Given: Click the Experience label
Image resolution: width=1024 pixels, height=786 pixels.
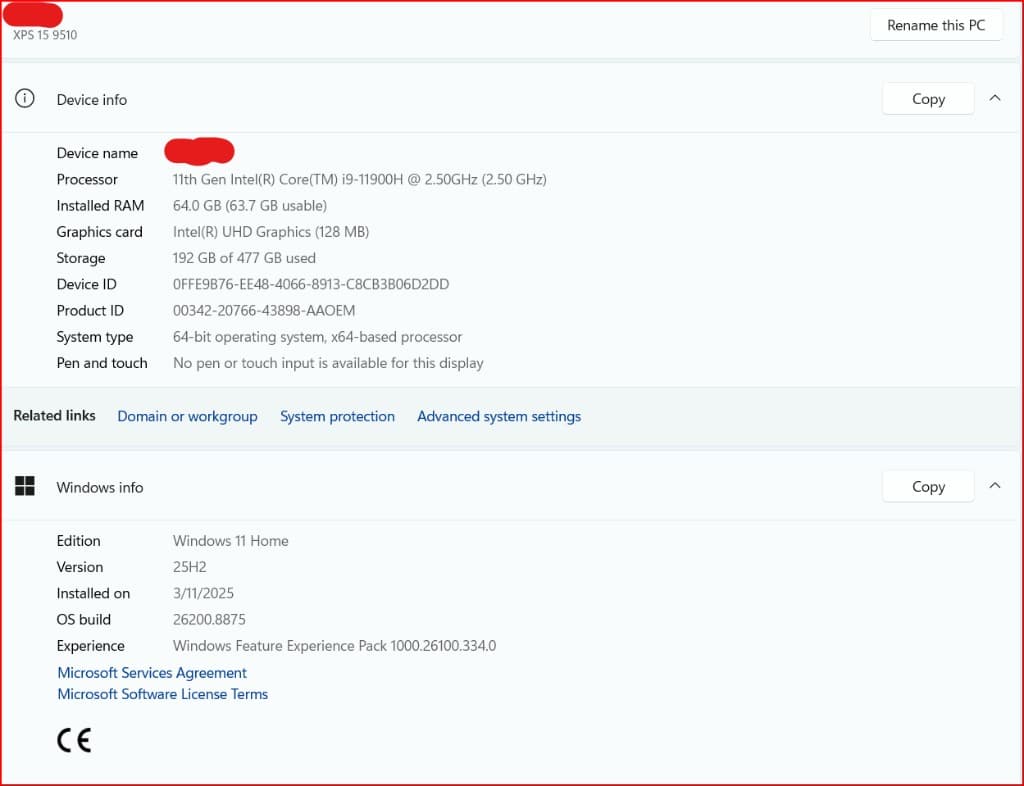Looking at the screenshot, I should point(91,646).
